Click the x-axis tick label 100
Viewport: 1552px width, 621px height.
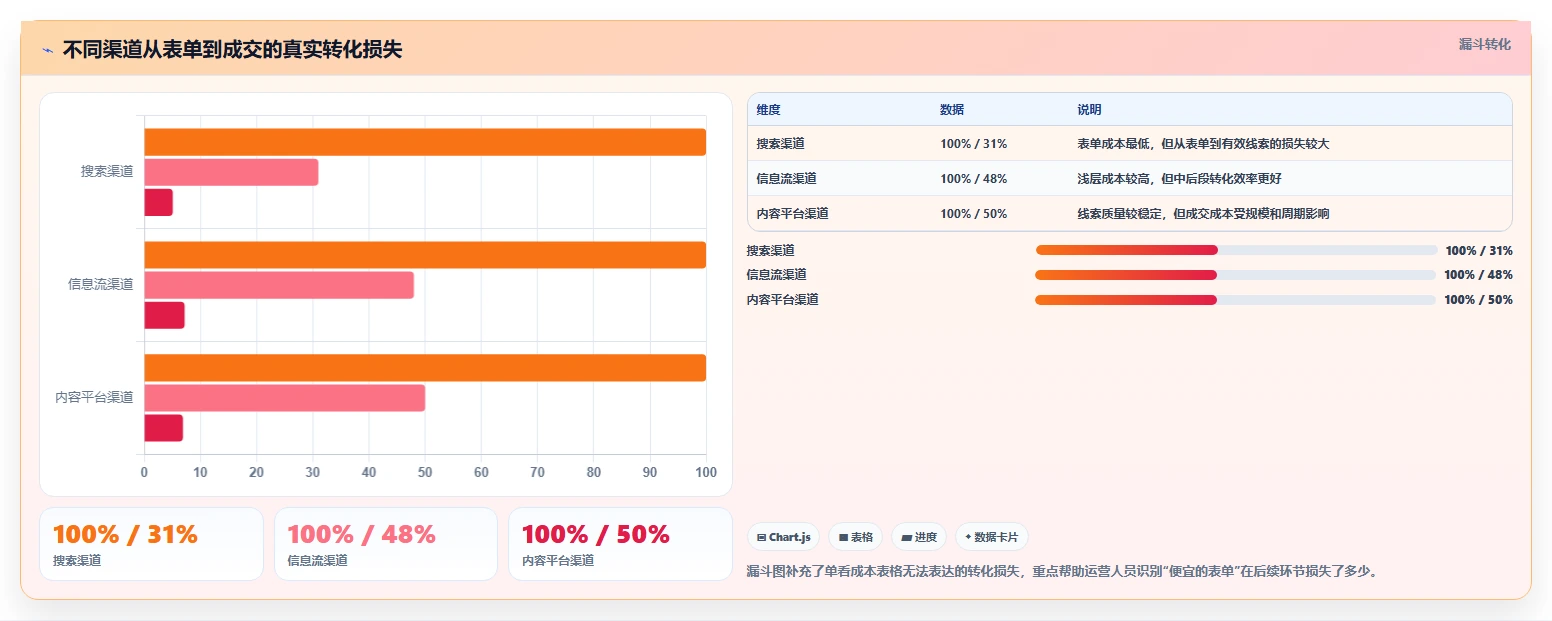[706, 472]
